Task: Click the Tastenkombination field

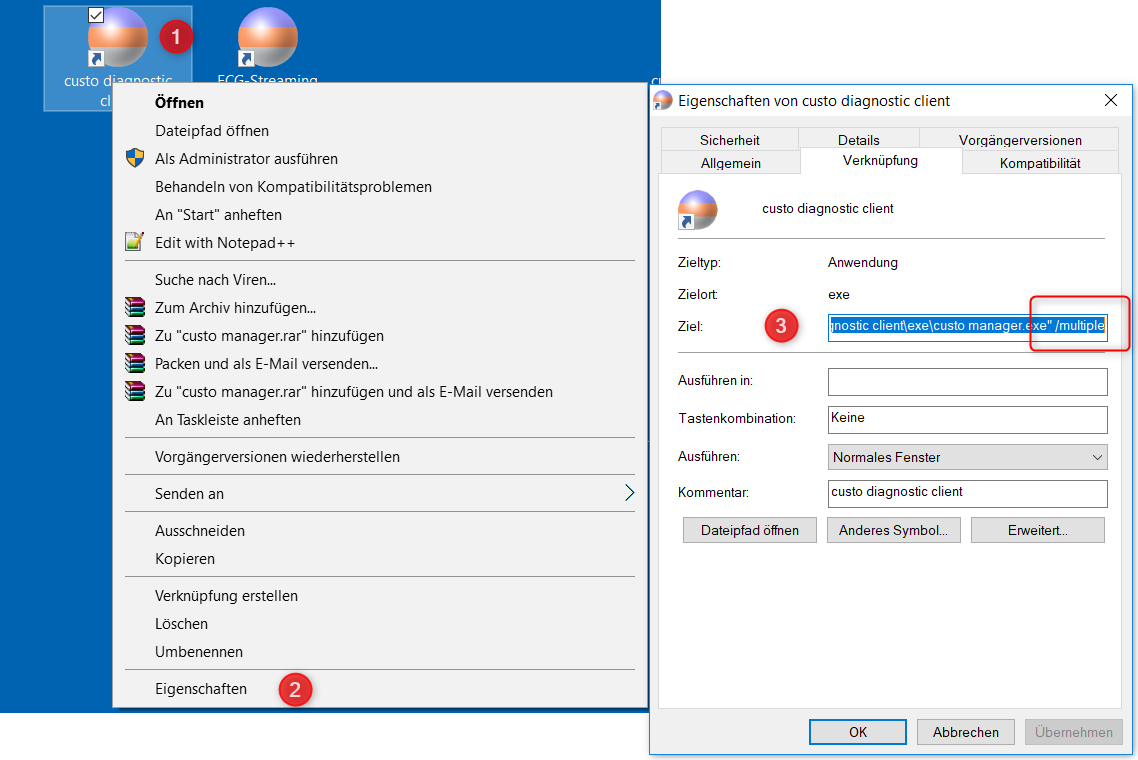Action: pyautogui.click(x=967, y=420)
